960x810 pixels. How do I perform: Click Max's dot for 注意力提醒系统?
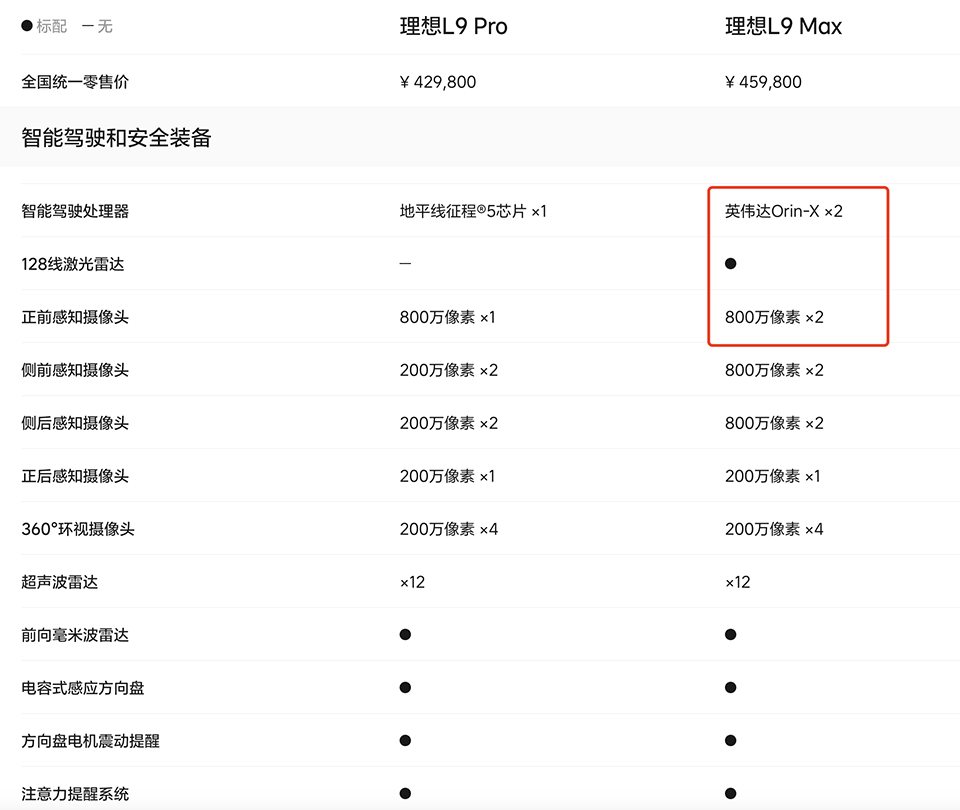tap(730, 793)
